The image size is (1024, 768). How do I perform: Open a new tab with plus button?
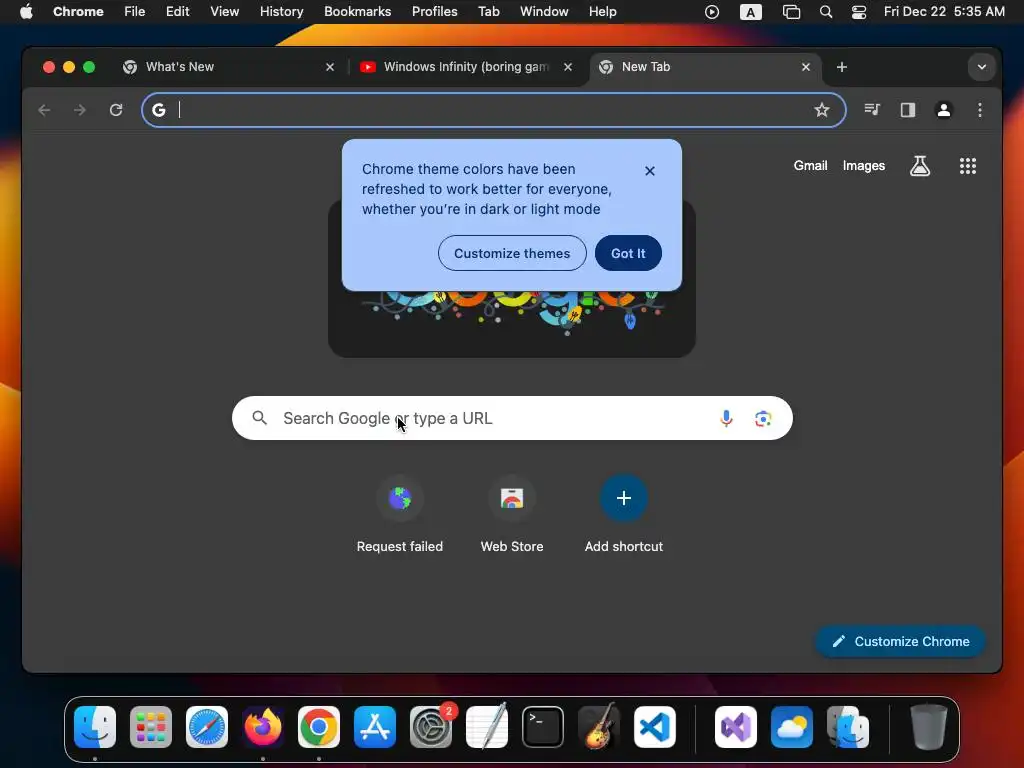[842, 67]
